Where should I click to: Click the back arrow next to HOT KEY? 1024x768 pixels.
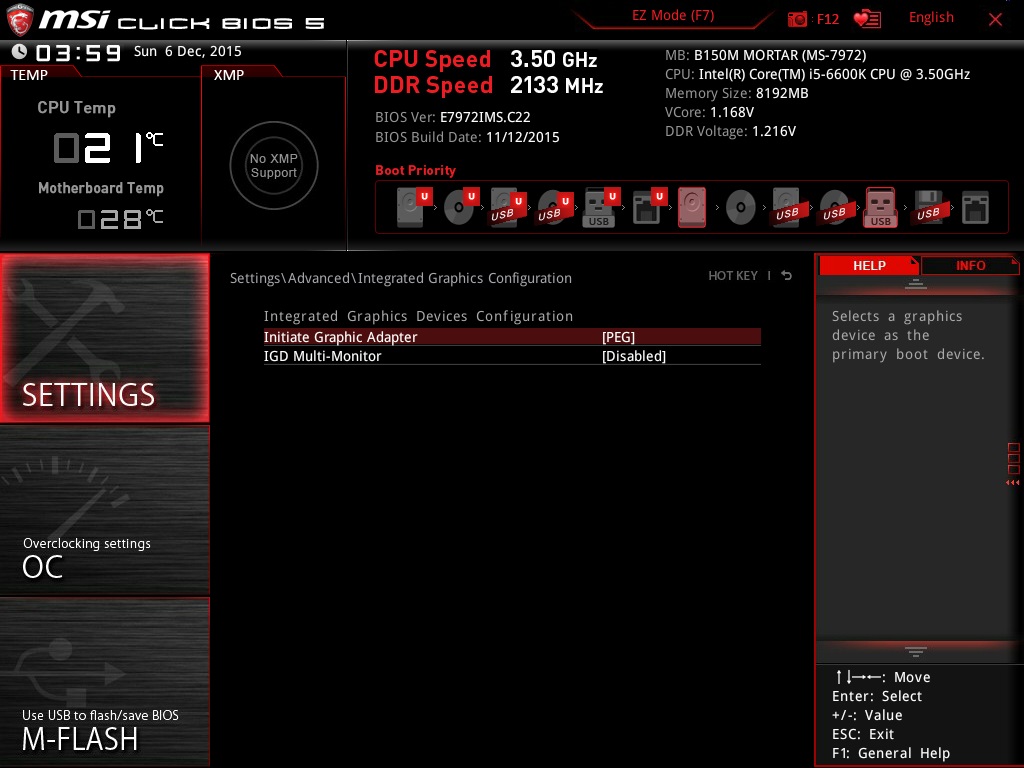tap(787, 276)
